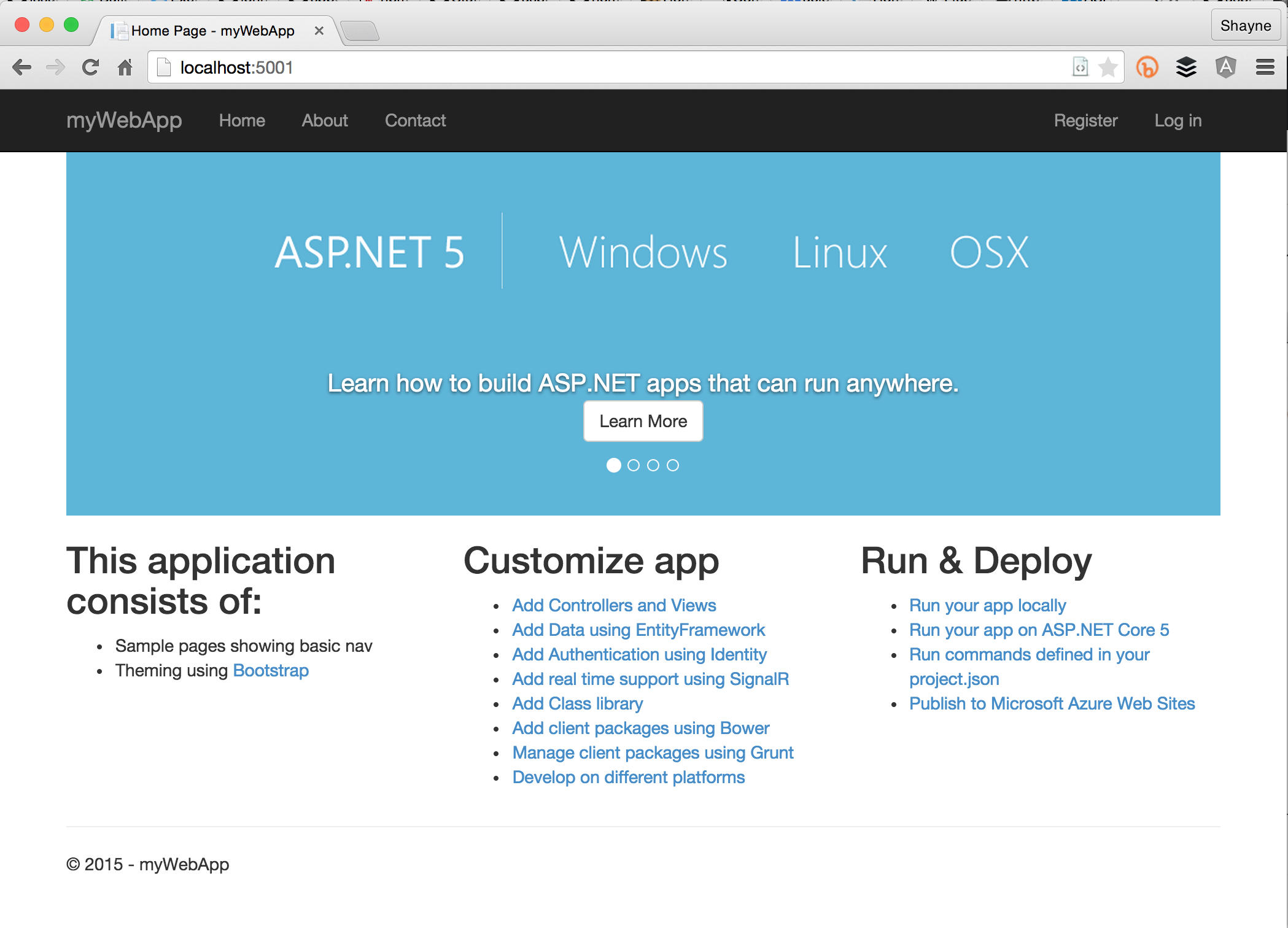Select the second carousel indicator dot
The height and width of the screenshot is (928, 1288).
click(x=634, y=465)
